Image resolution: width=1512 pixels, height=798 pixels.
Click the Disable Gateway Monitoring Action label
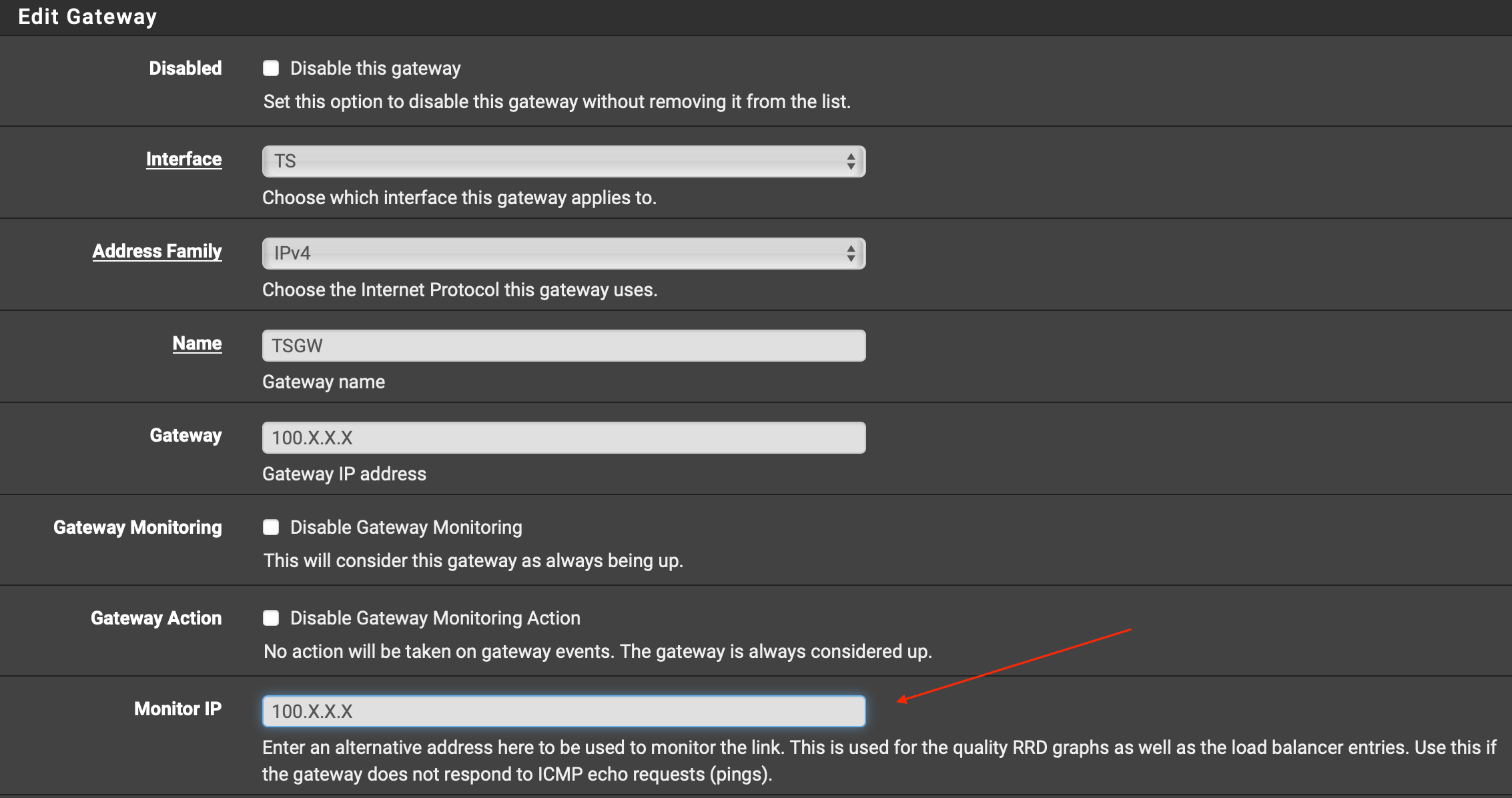[435, 618]
